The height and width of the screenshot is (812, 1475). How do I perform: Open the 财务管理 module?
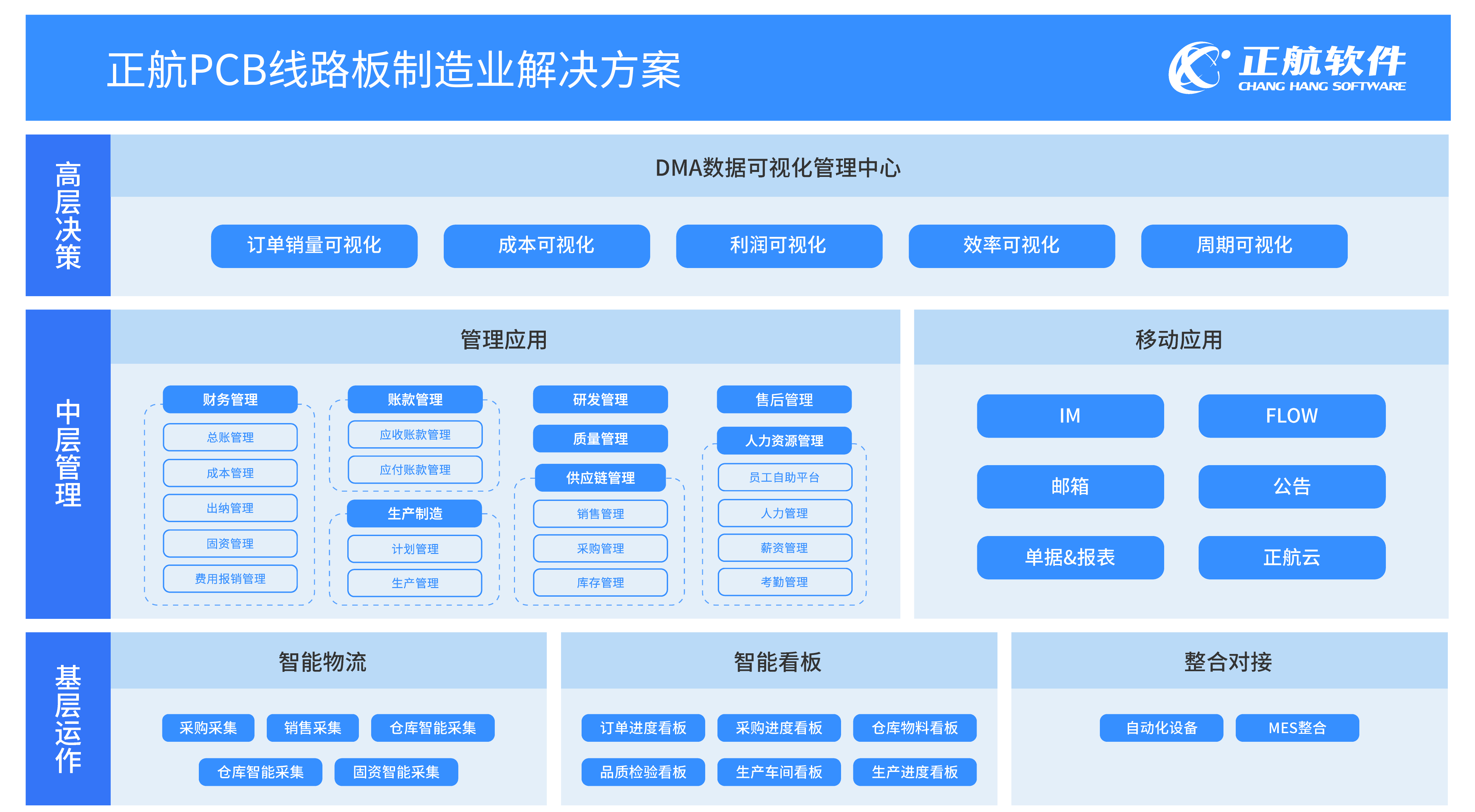point(230,399)
